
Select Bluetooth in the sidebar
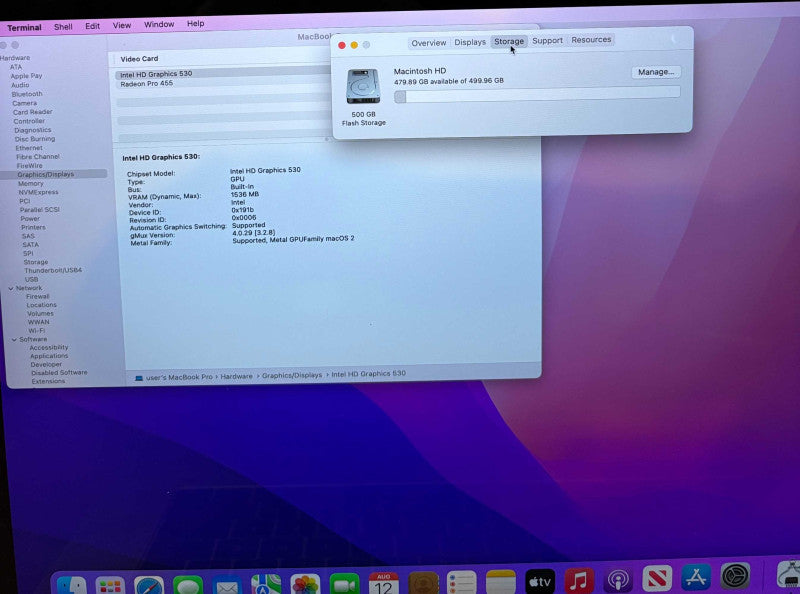pos(27,94)
